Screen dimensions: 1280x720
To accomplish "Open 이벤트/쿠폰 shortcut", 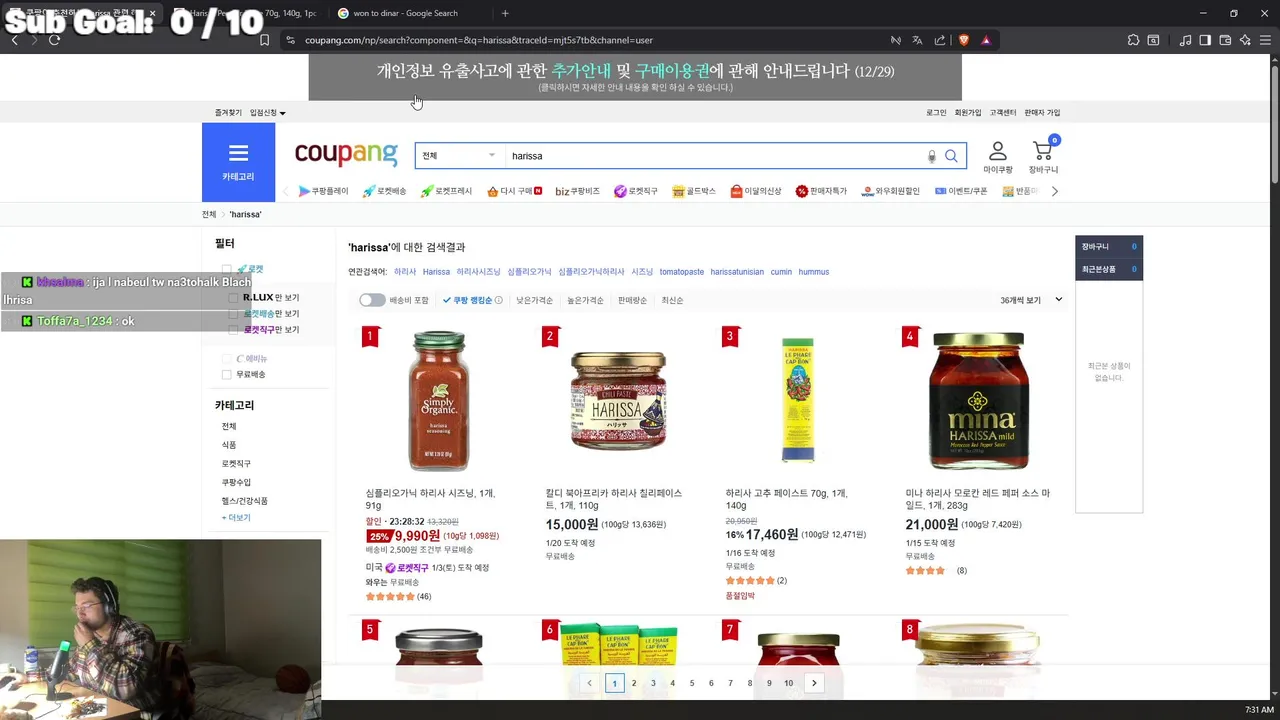I will click(x=961, y=191).
